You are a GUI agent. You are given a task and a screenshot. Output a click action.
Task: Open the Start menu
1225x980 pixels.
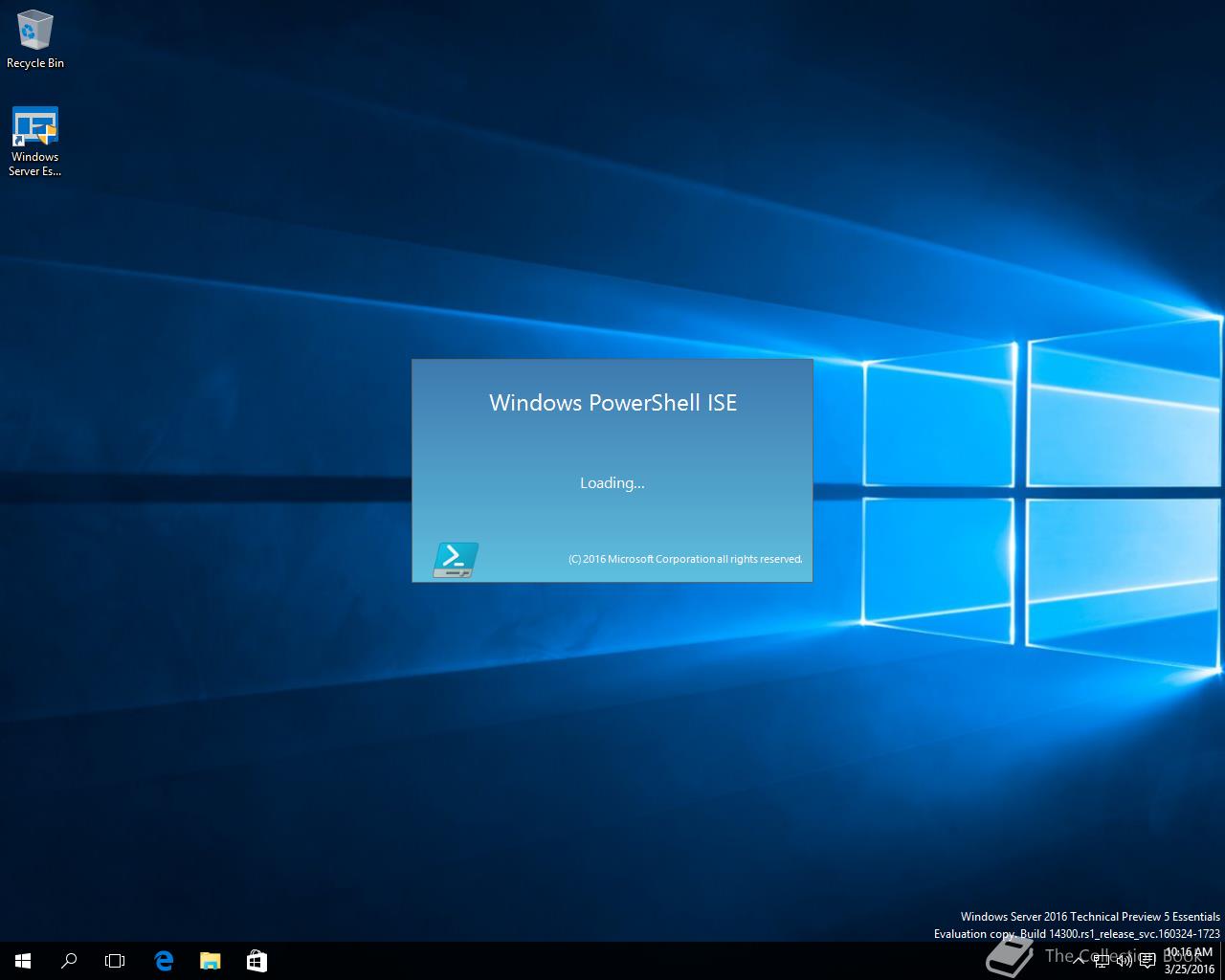[23, 961]
